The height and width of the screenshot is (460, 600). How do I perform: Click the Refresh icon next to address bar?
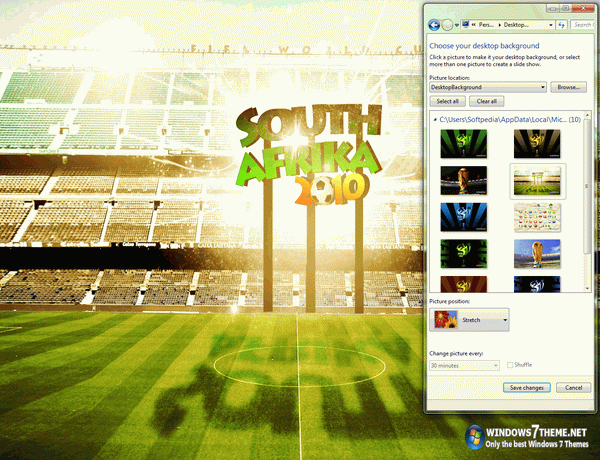point(561,25)
